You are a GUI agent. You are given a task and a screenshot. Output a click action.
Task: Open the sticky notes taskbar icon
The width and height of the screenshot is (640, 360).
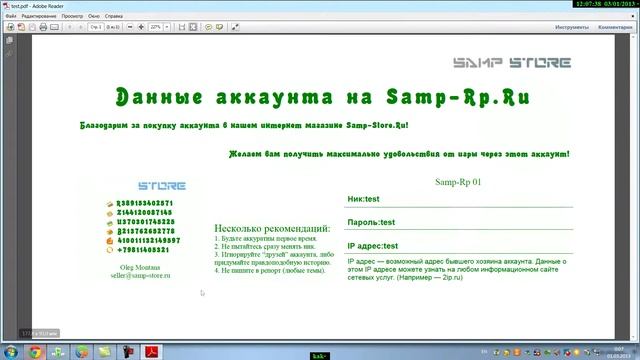click(x=104, y=351)
